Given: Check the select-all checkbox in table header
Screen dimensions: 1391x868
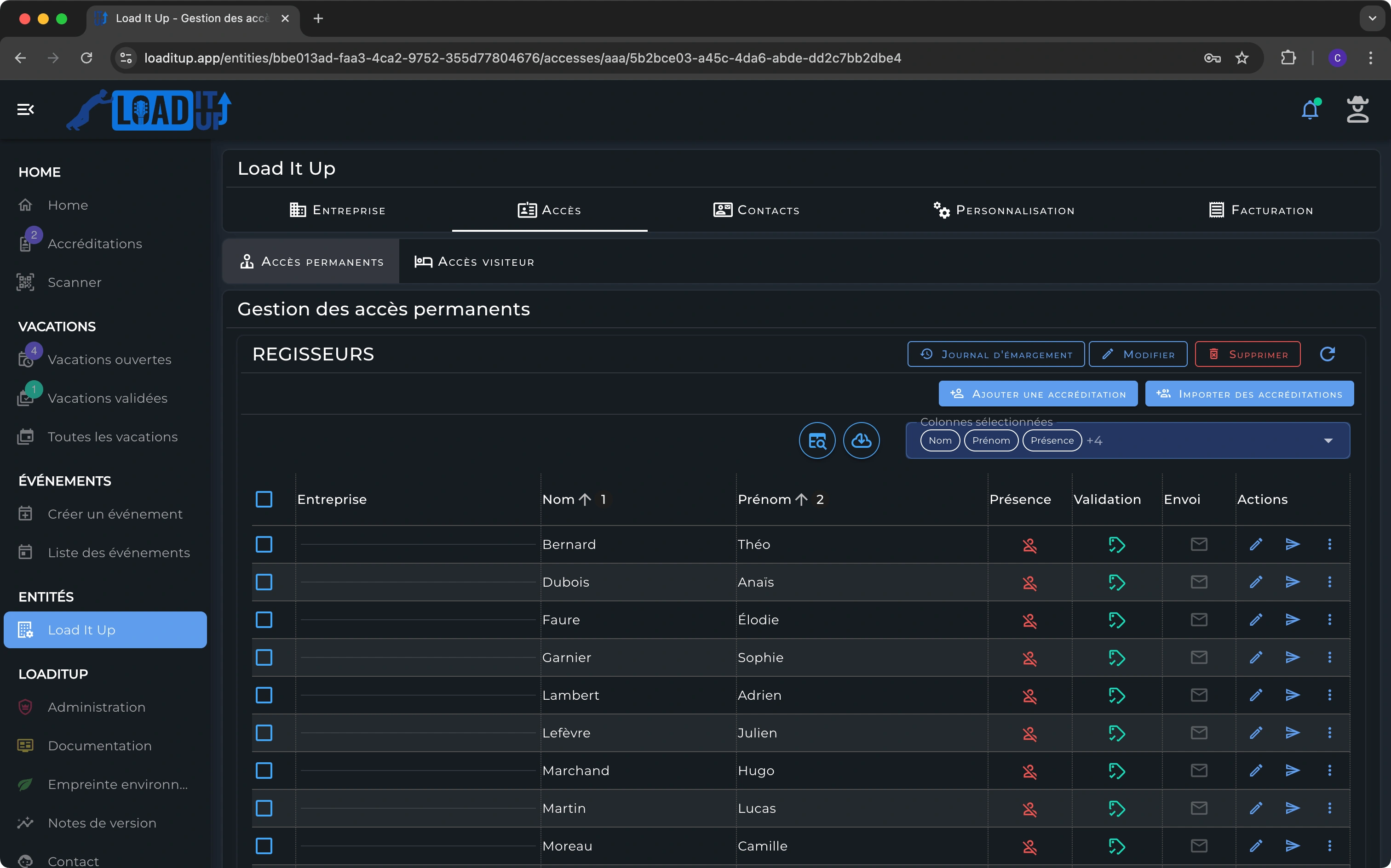Looking at the screenshot, I should click(x=264, y=499).
